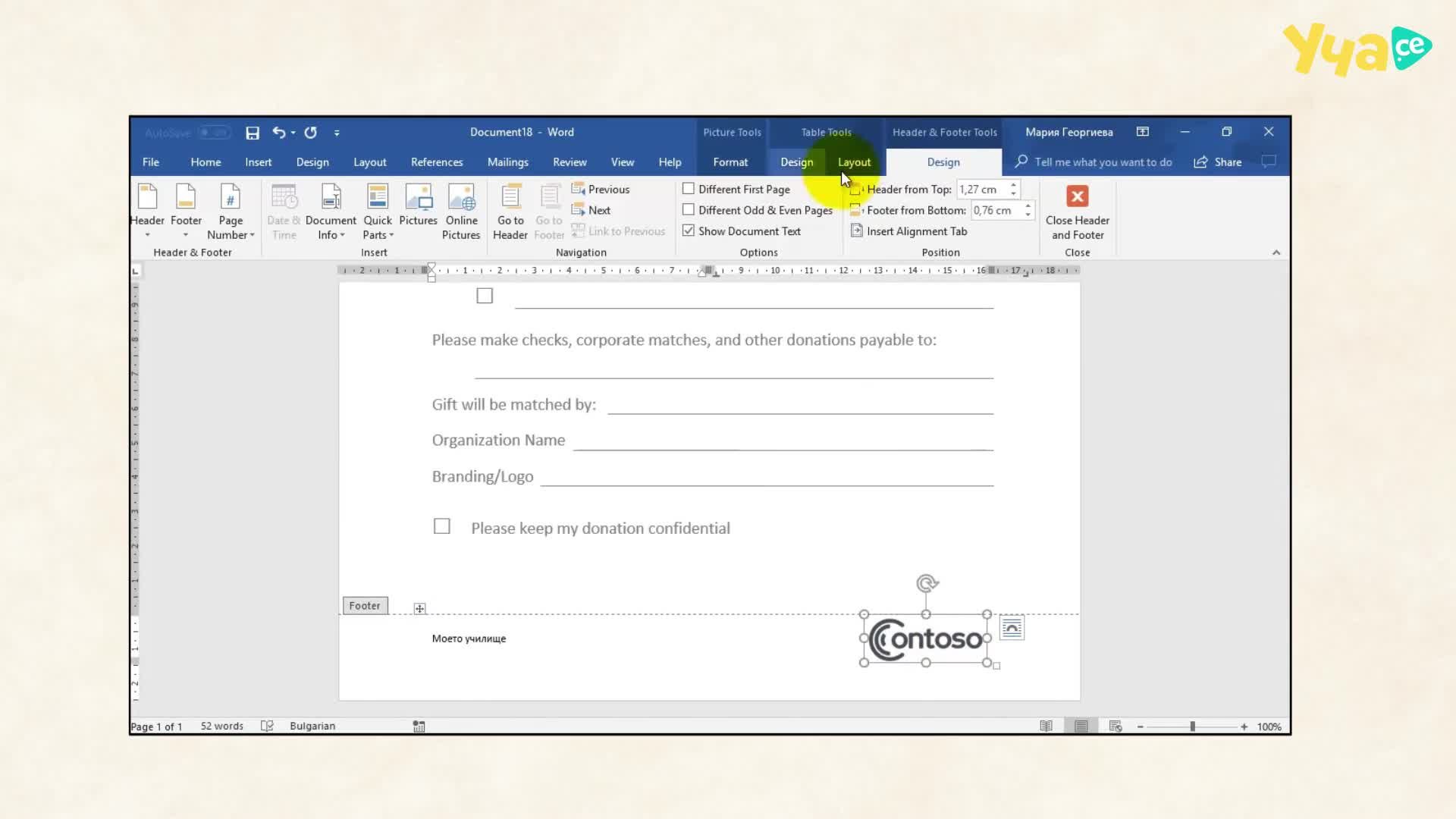This screenshot has width=1456, height=819.
Task: Open the Footer gallery button
Action: (186, 212)
